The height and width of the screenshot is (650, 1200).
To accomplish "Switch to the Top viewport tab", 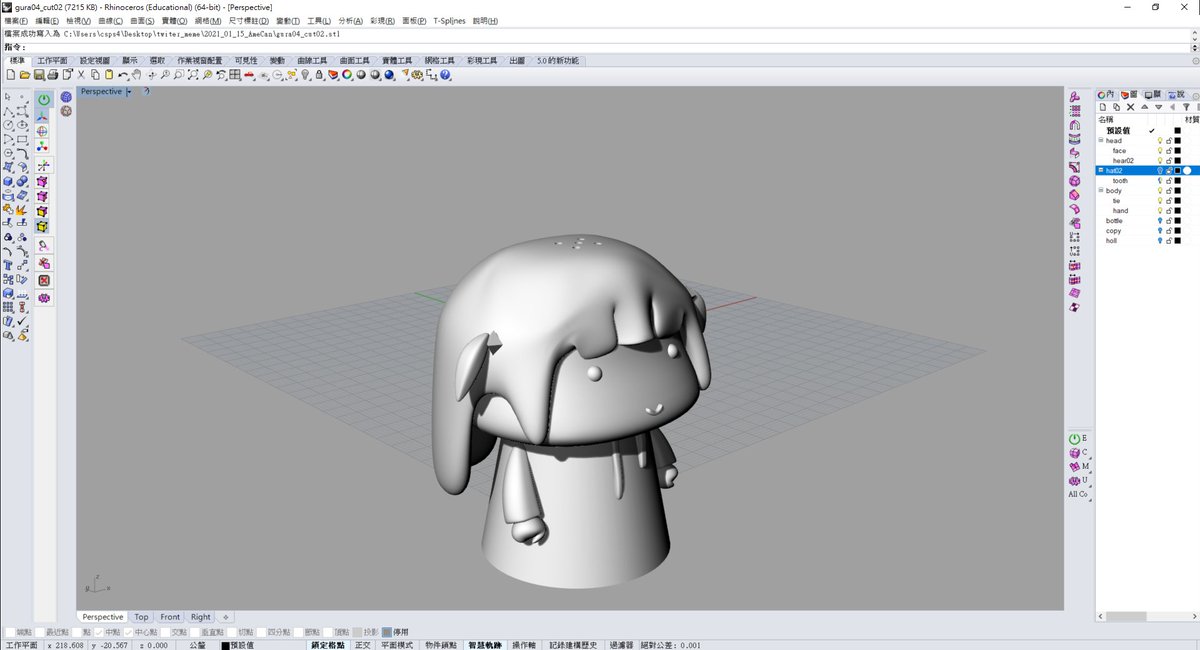I will (141, 617).
